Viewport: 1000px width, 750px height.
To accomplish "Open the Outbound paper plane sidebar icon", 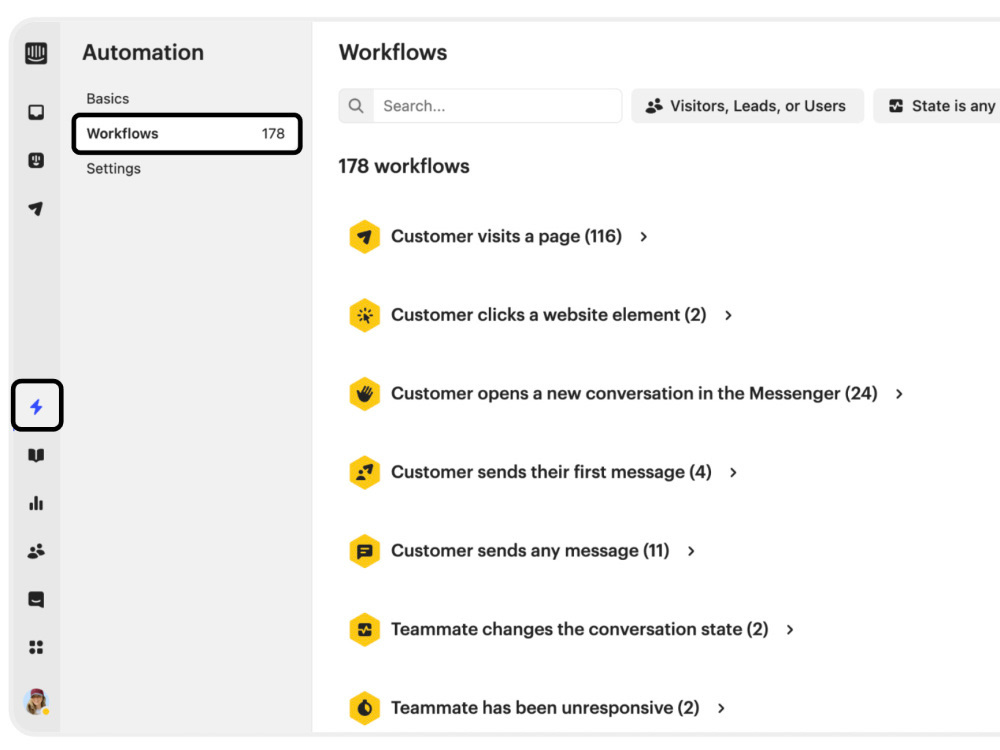I will 36,208.
